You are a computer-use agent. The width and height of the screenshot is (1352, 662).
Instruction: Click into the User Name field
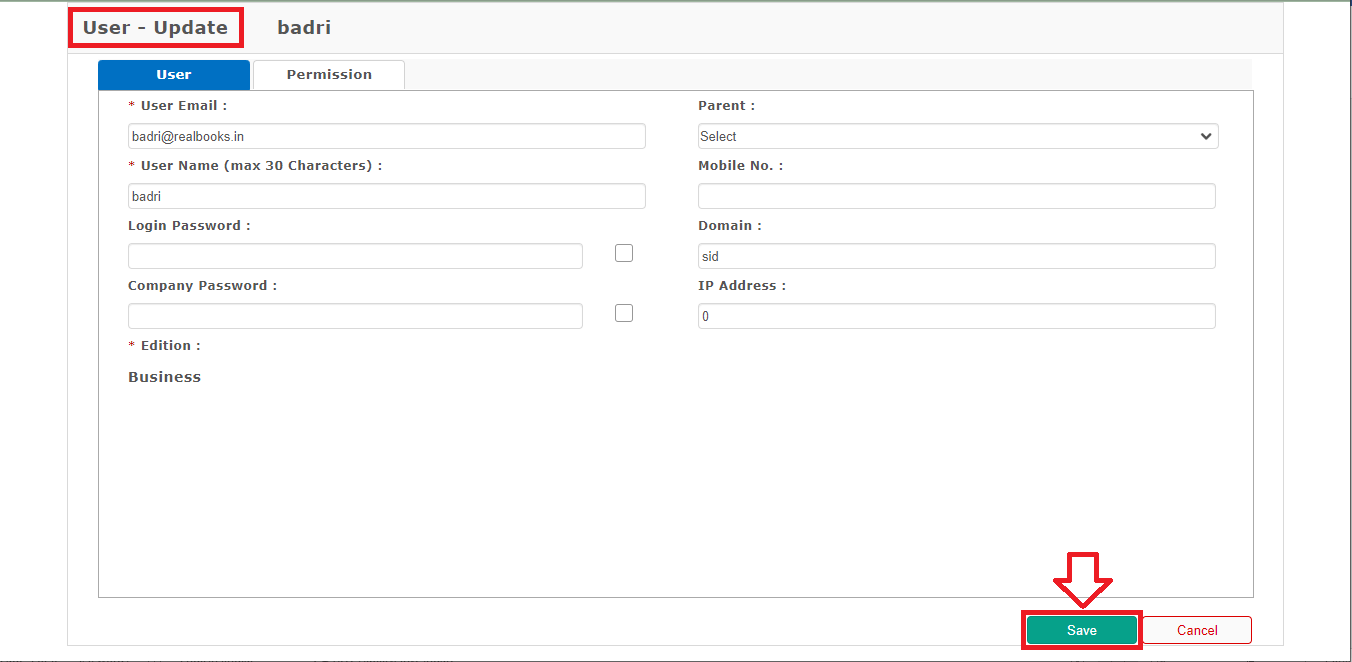[386, 196]
